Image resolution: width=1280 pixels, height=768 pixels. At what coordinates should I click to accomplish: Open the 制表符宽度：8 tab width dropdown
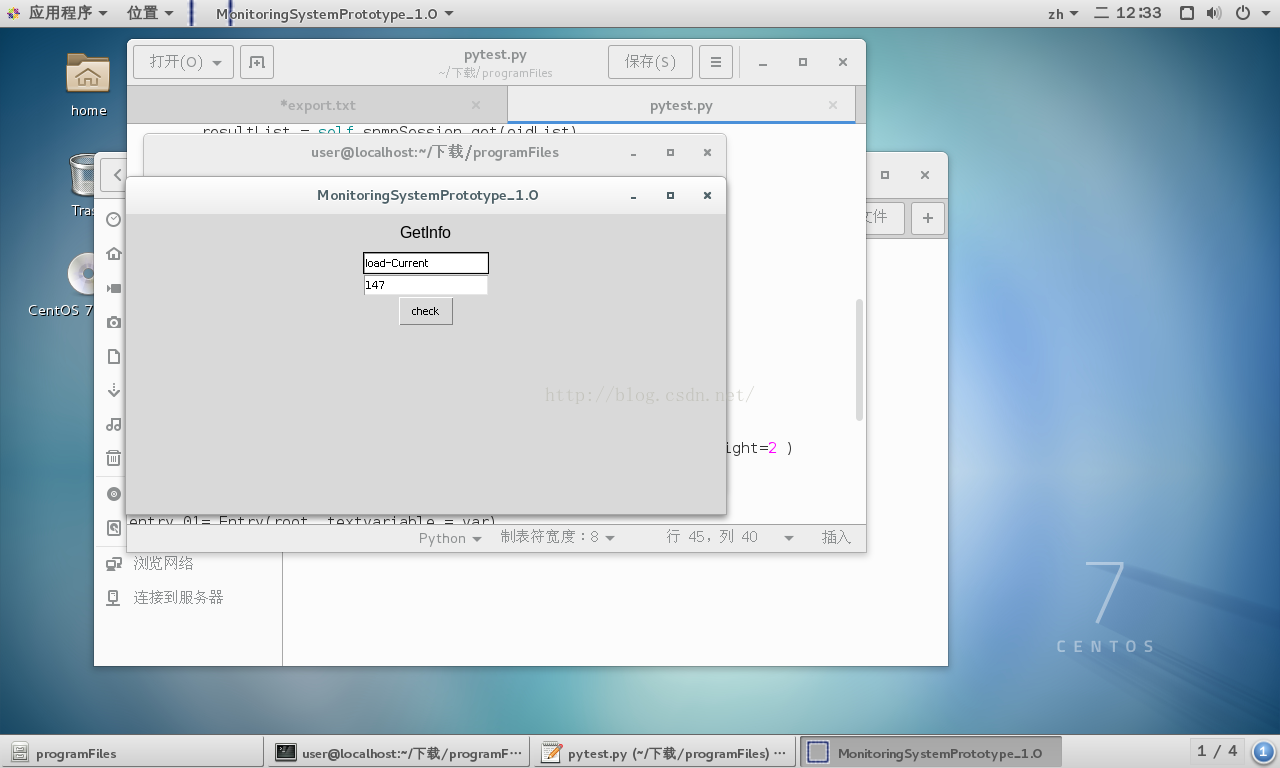[558, 537]
